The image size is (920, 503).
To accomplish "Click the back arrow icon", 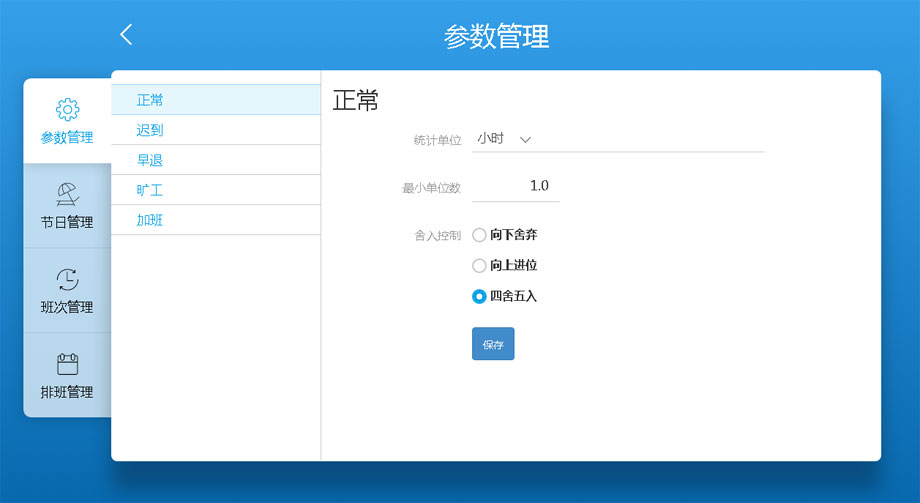I will tap(126, 35).
